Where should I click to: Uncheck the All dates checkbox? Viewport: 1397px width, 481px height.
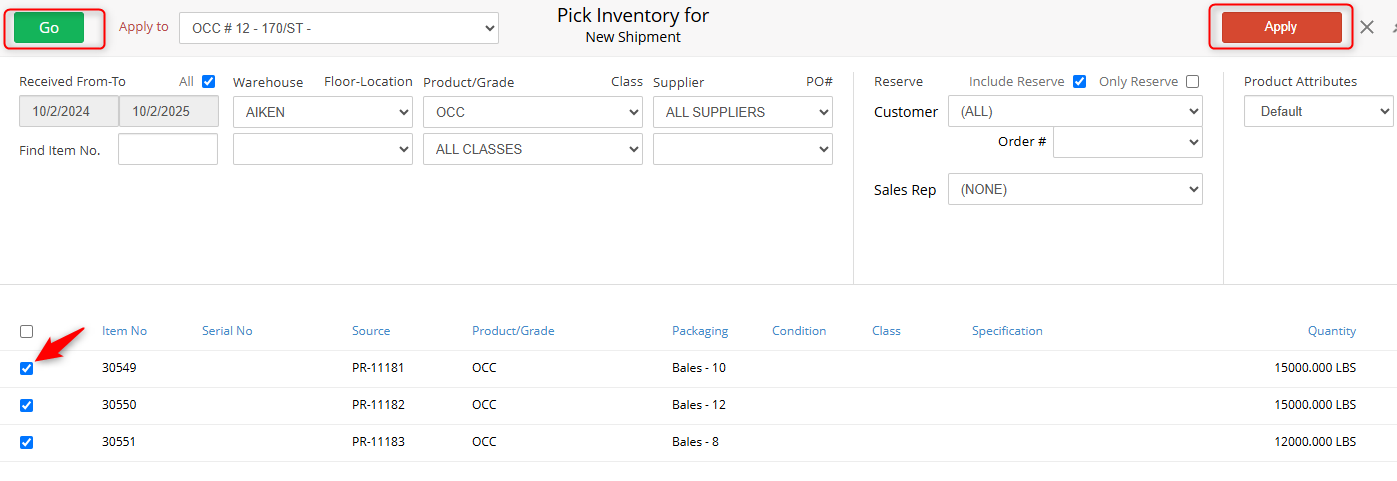[x=209, y=82]
